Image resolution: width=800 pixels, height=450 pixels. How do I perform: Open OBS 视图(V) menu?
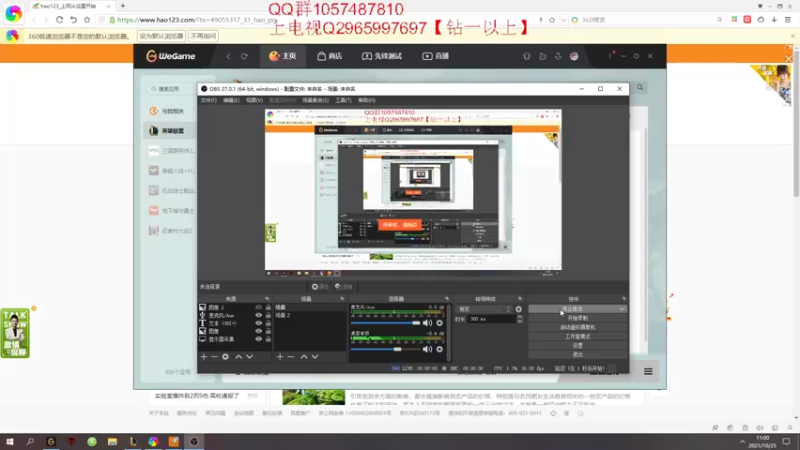click(254, 100)
